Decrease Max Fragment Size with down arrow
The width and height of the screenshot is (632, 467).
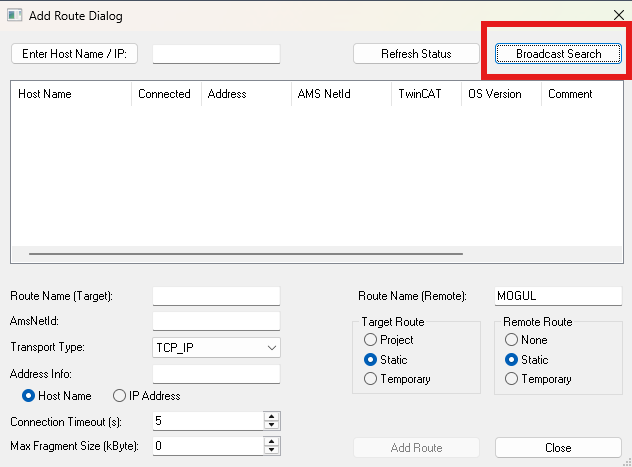pos(272,450)
